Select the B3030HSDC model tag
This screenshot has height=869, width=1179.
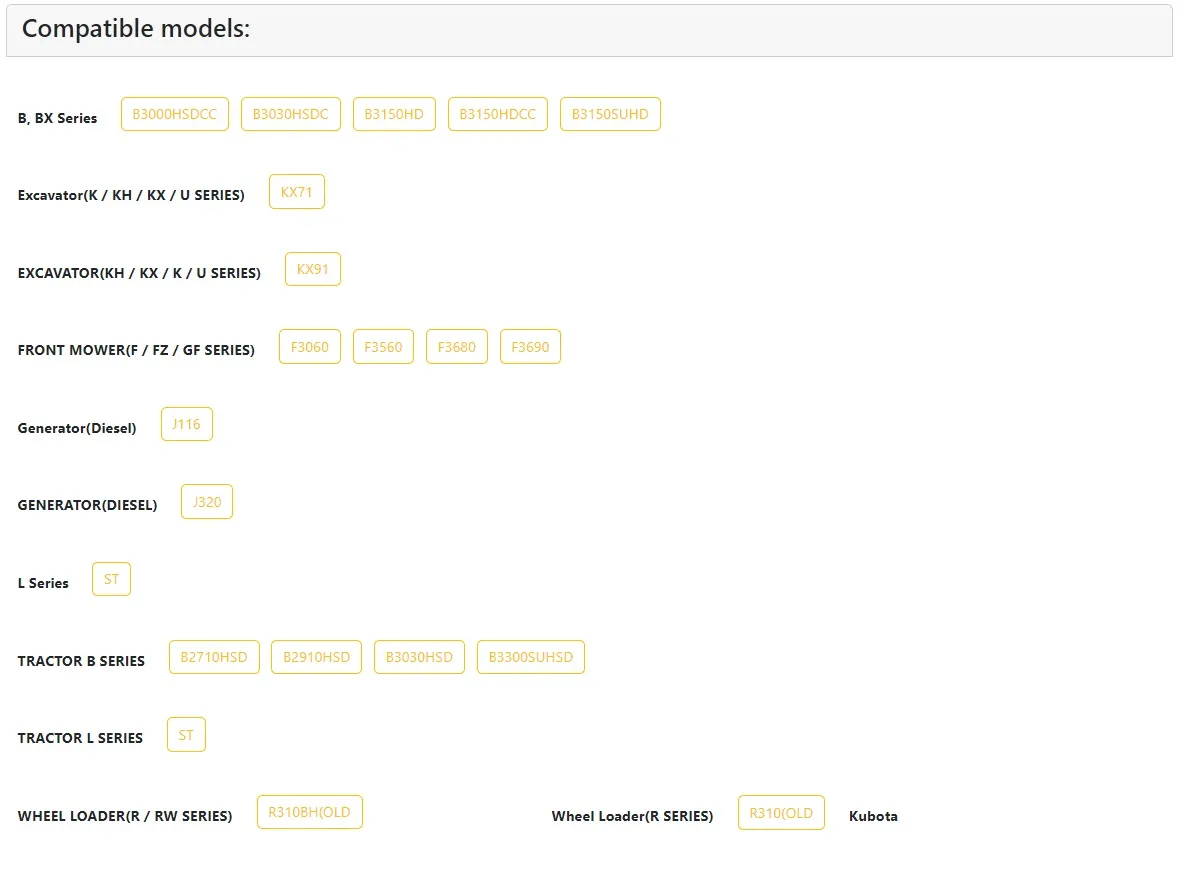290,114
